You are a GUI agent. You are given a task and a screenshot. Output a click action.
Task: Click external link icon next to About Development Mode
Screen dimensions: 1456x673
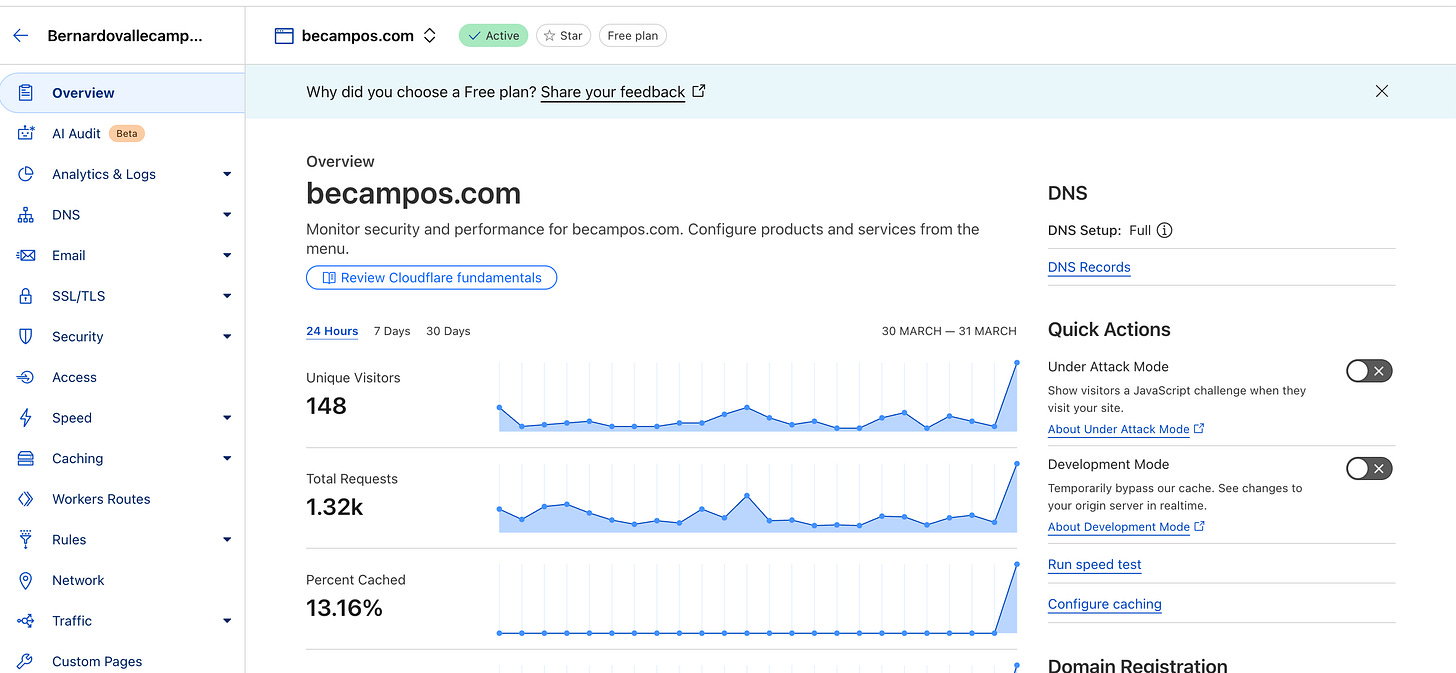(x=1199, y=526)
